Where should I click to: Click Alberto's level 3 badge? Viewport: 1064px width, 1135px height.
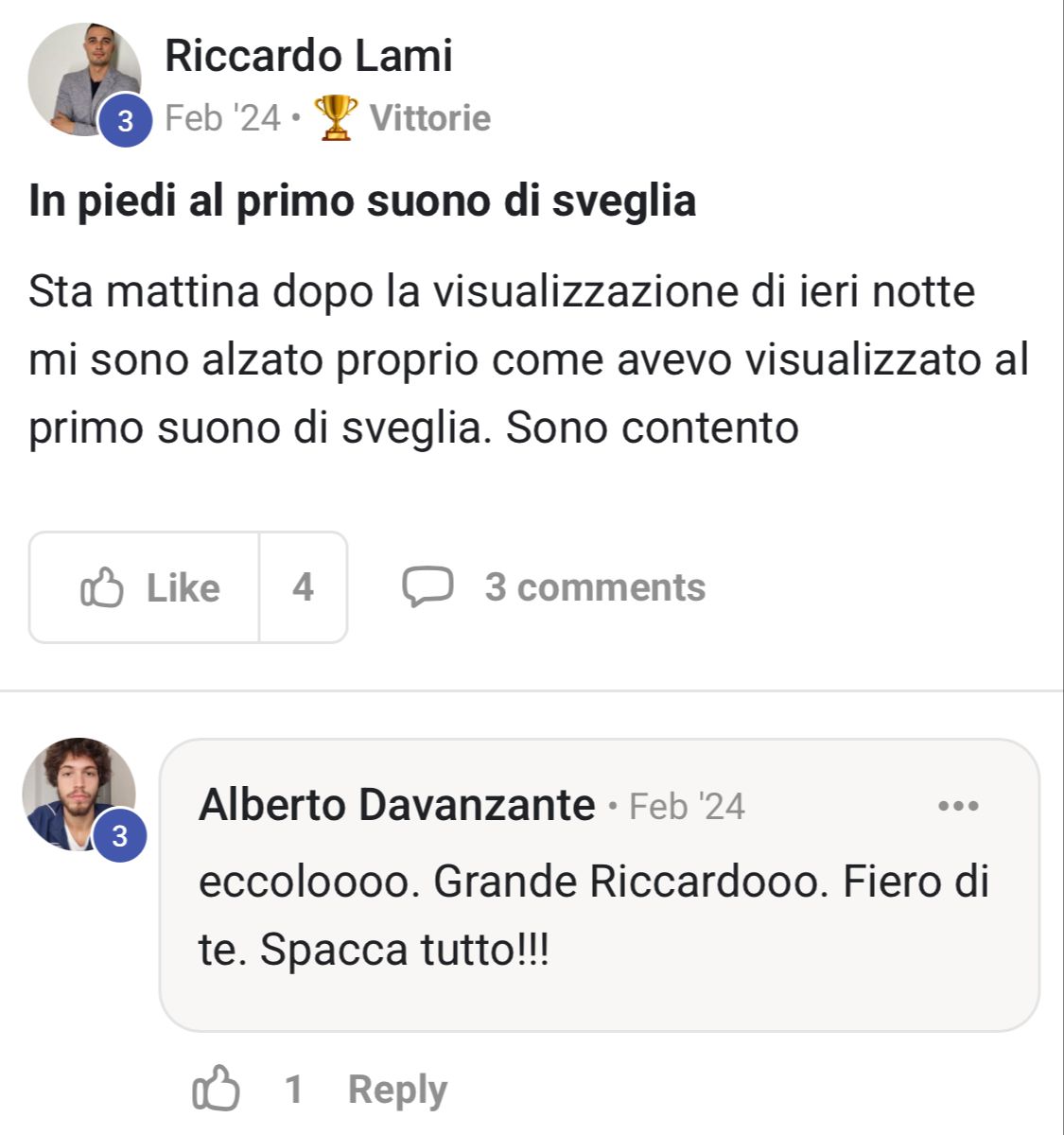tap(120, 836)
